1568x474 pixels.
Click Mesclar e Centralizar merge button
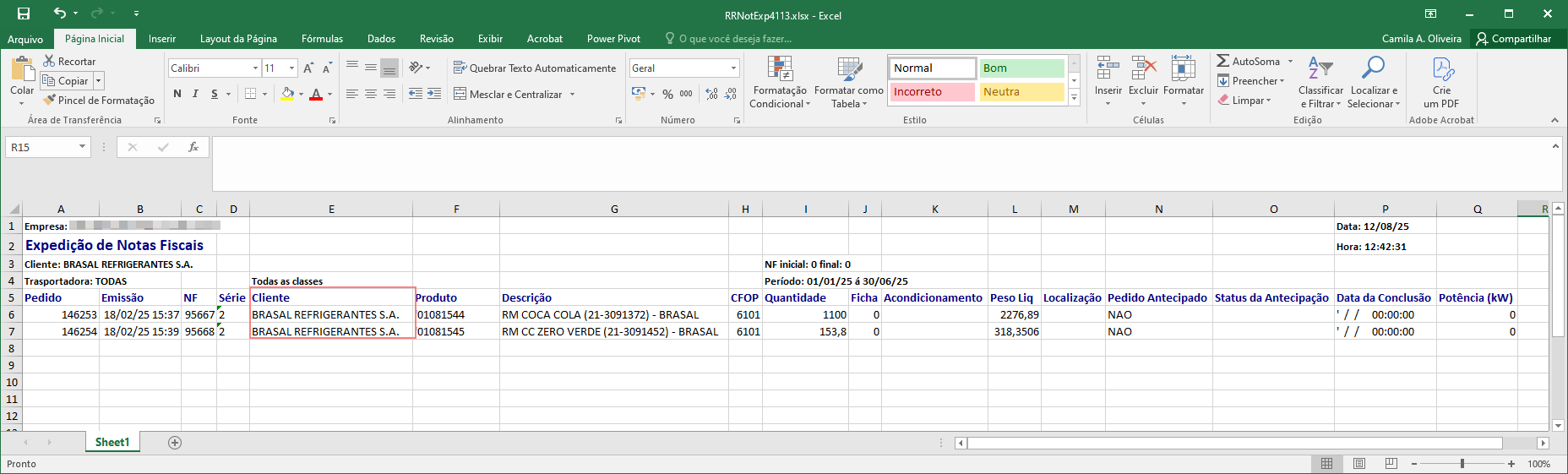point(508,94)
